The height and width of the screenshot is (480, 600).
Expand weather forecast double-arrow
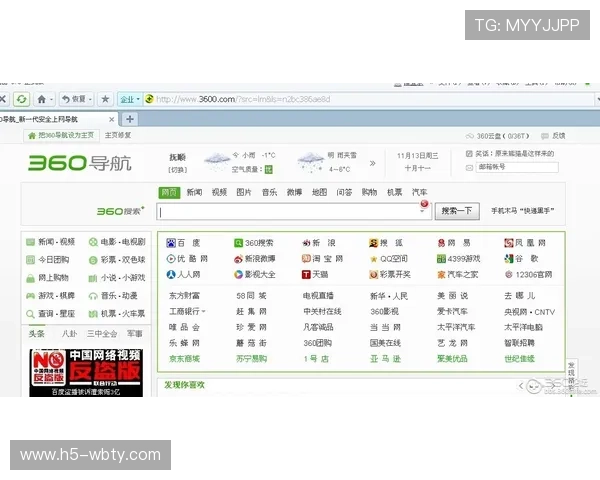coord(372,163)
